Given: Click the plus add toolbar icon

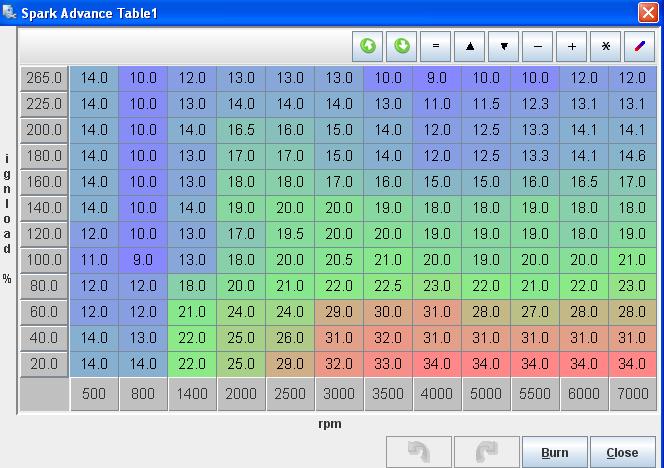Looking at the screenshot, I should point(572,46).
